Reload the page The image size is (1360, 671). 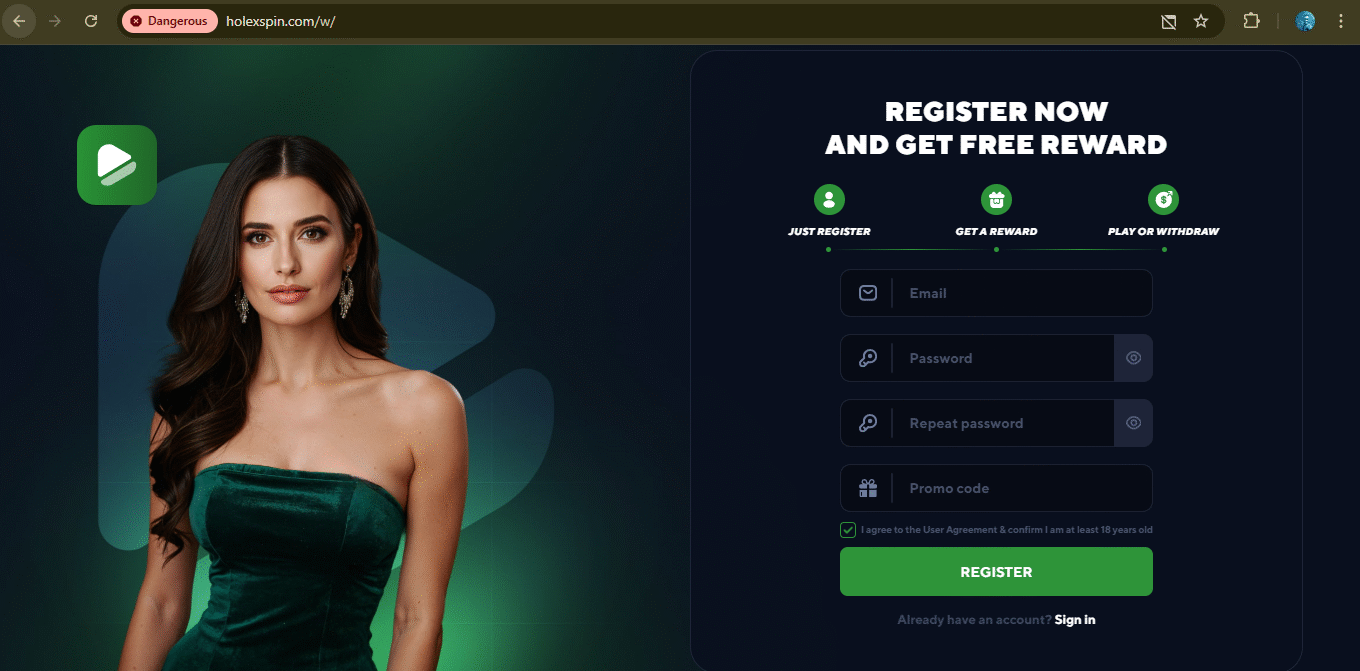pyautogui.click(x=91, y=21)
